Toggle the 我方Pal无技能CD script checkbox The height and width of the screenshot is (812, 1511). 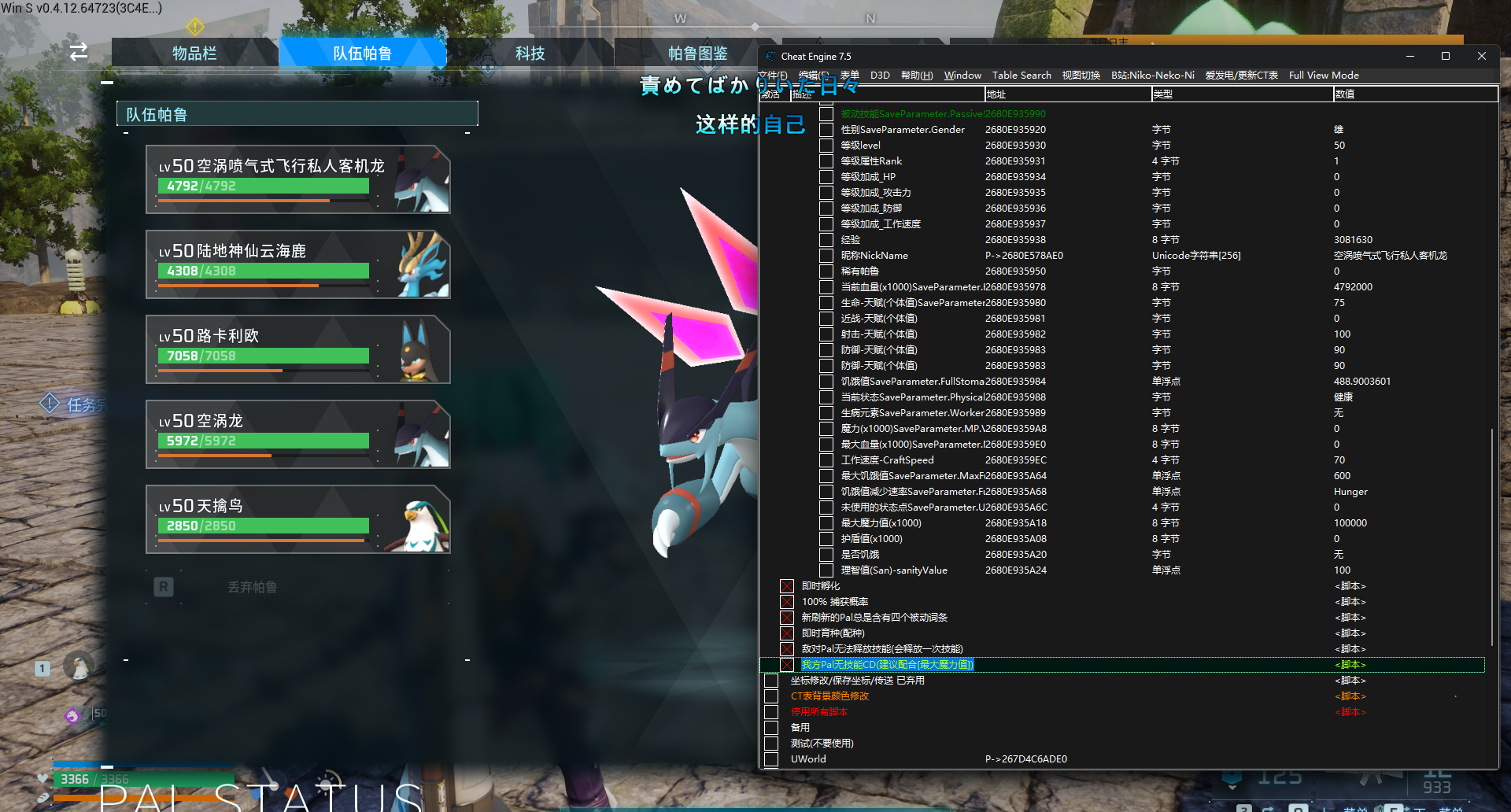[x=787, y=665]
